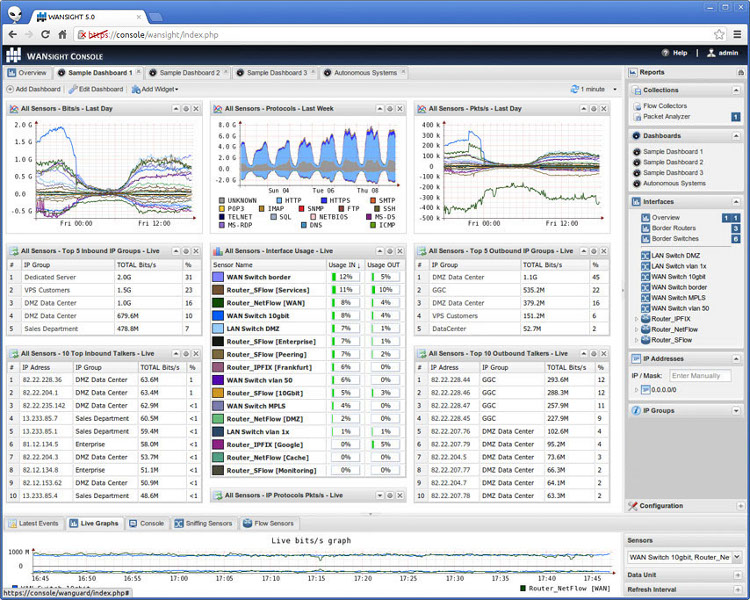This screenshot has height=600, width=750.
Task: Expand the Configuration panel
Action: 740,506
